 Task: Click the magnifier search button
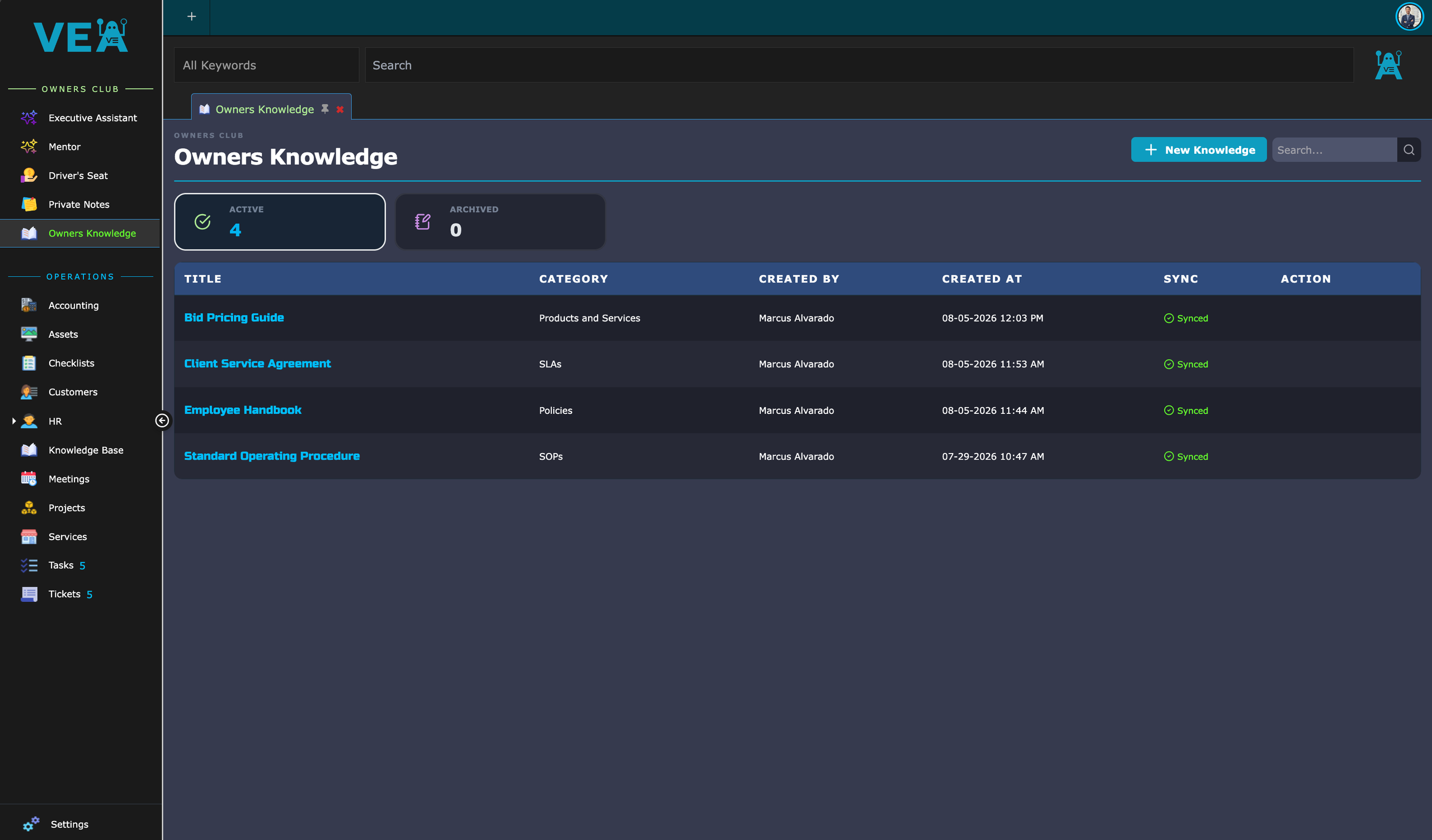(x=1409, y=150)
